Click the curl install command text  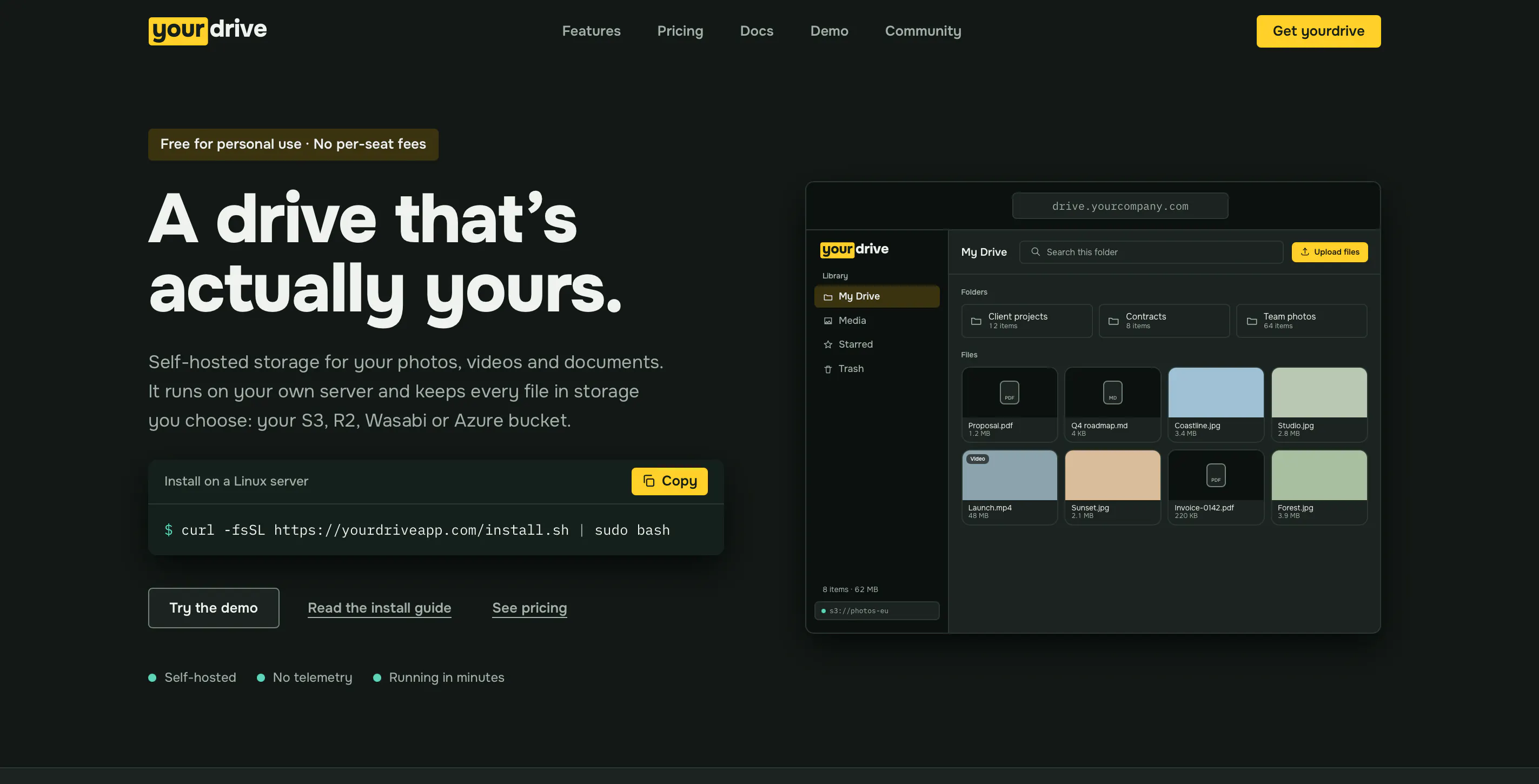coord(426,530)
